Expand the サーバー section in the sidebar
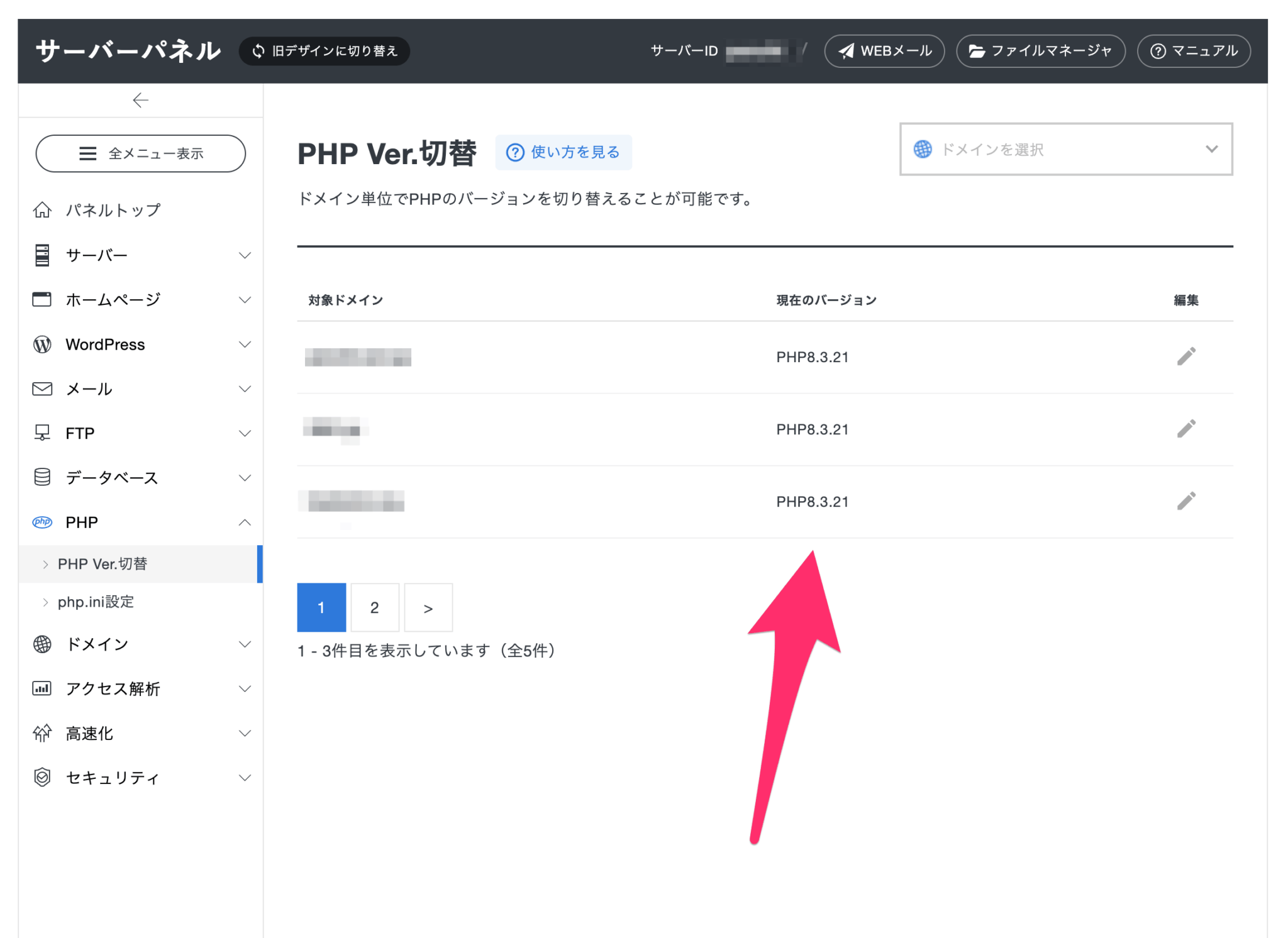Viewport: 1288px width, 938px height. pos(245,255)
